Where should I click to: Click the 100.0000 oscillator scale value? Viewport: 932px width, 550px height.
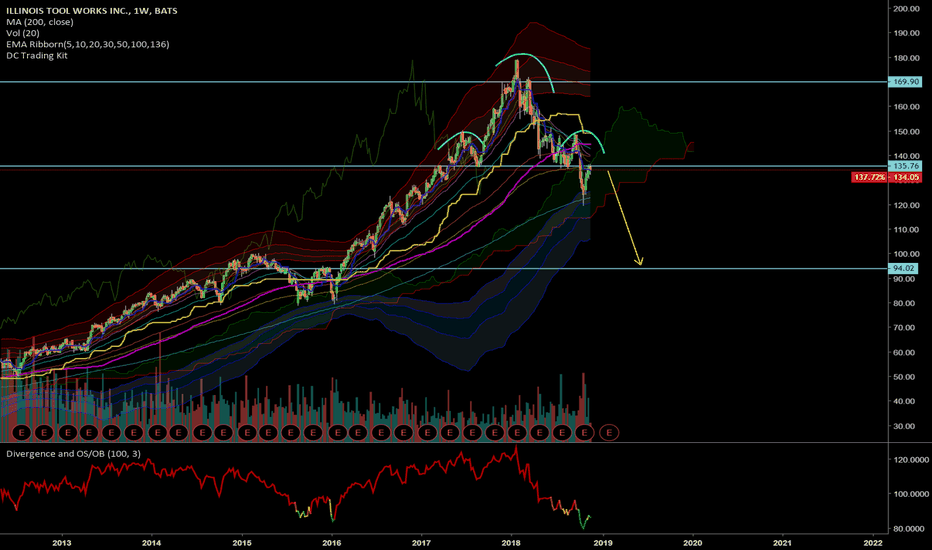click(911, 494)
